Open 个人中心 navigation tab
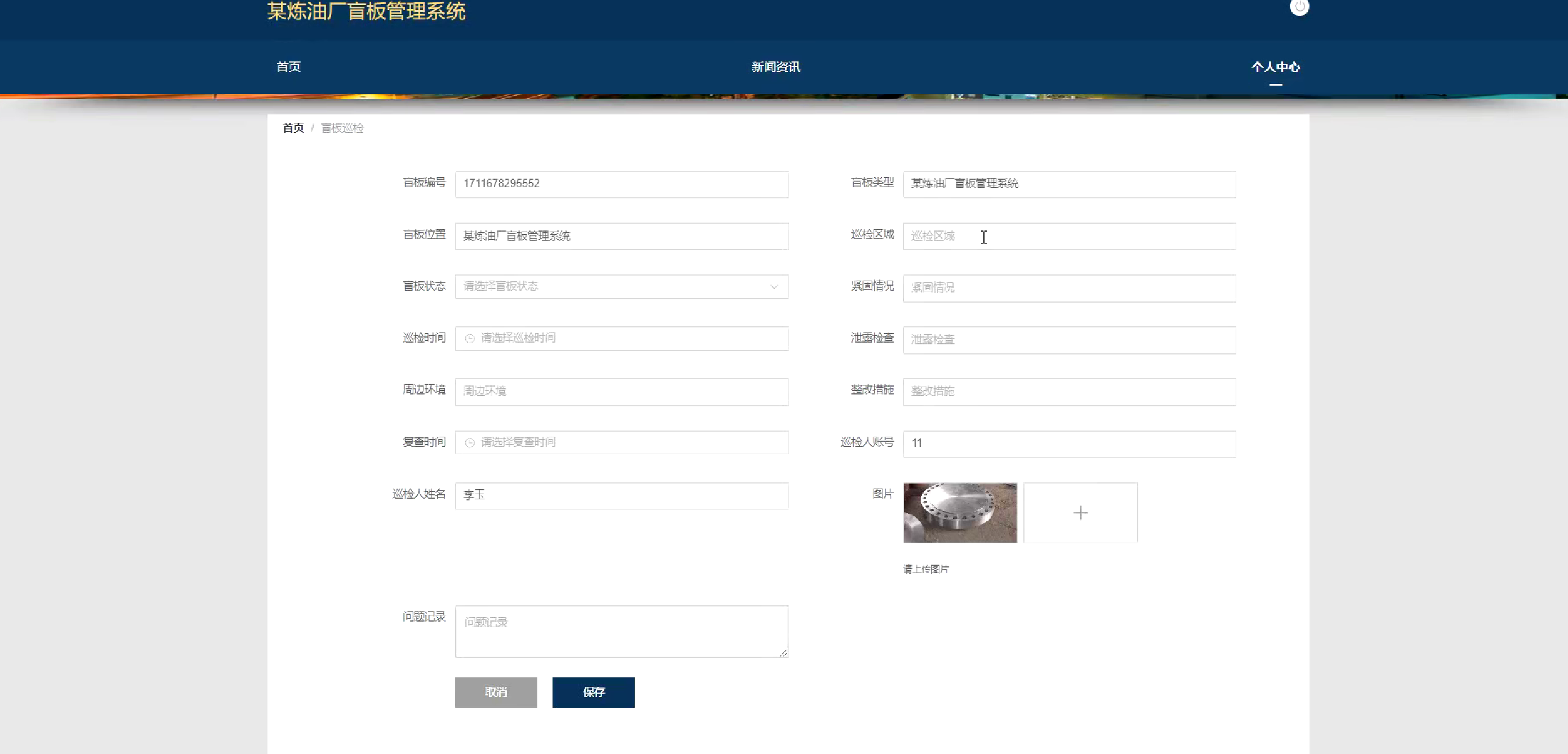This screenshot has width=1568, height=754. [x=1275, y=67]
